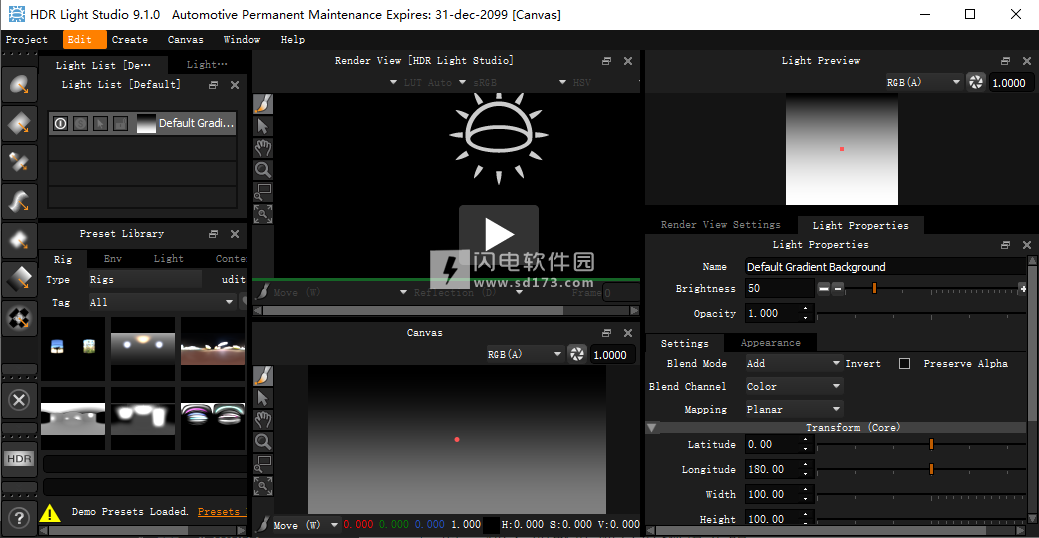Click the black color swatch in Canvas footer
Image resolution: width=1039 pixels, height=538 pixels.
tap(491, 525)
